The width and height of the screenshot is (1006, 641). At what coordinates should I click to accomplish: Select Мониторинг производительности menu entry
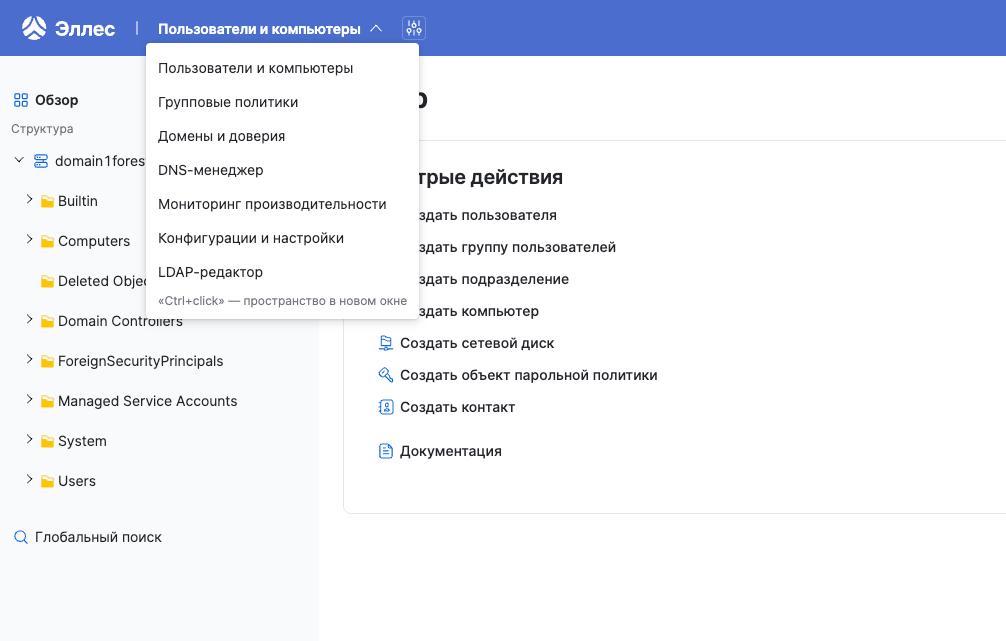click(272, 204)
